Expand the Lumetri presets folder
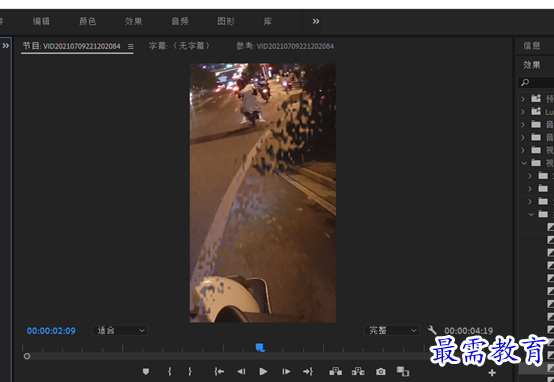Viewport: 554px width, 382px height. point(523,112)
